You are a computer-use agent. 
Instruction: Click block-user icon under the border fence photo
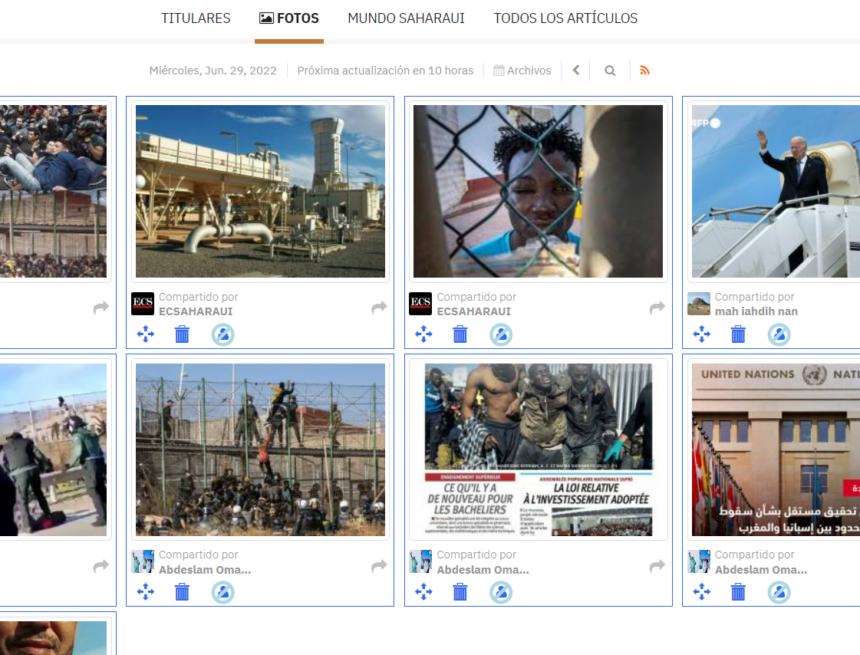coord(223,592)
